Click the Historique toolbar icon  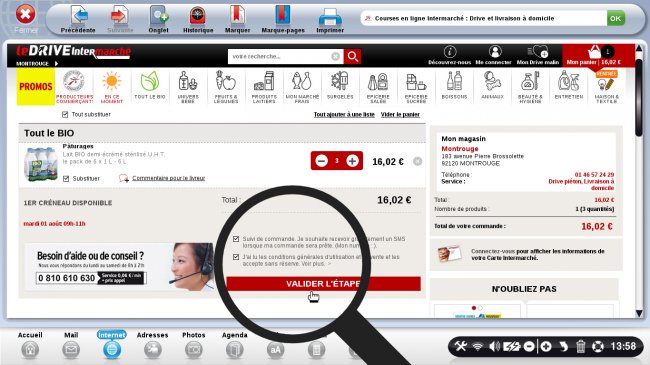click(198, 16)
